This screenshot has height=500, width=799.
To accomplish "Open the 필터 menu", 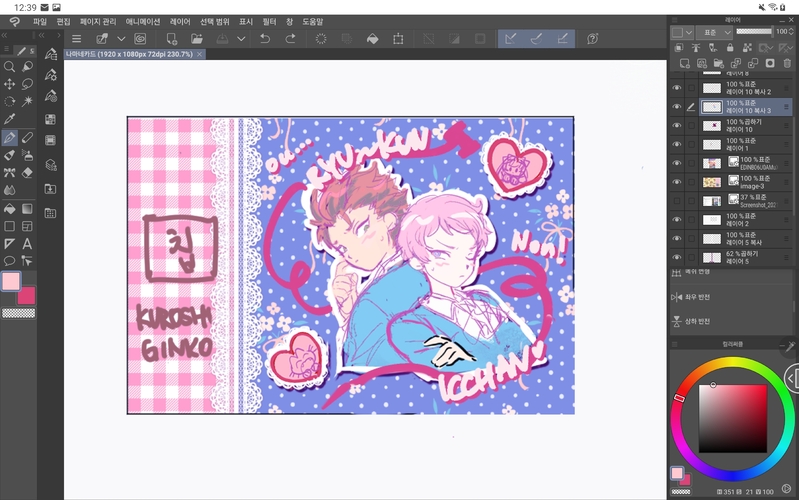I will point(269,20).
